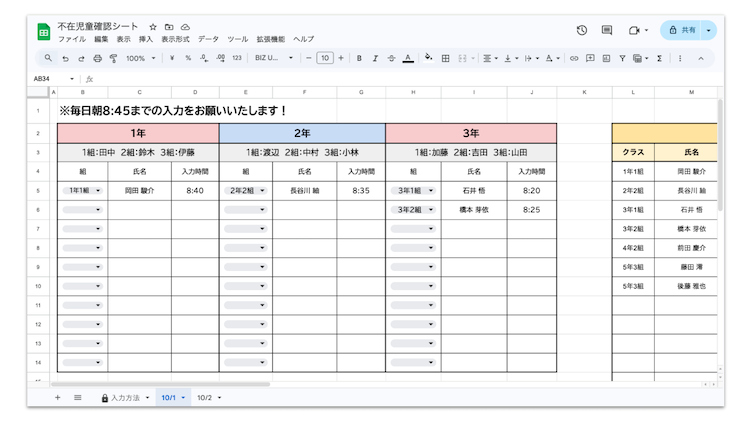The height and width of the screenshot is (421, 750).
Task: Click the borders icon in toolbar
Action: tap(447, 58)
